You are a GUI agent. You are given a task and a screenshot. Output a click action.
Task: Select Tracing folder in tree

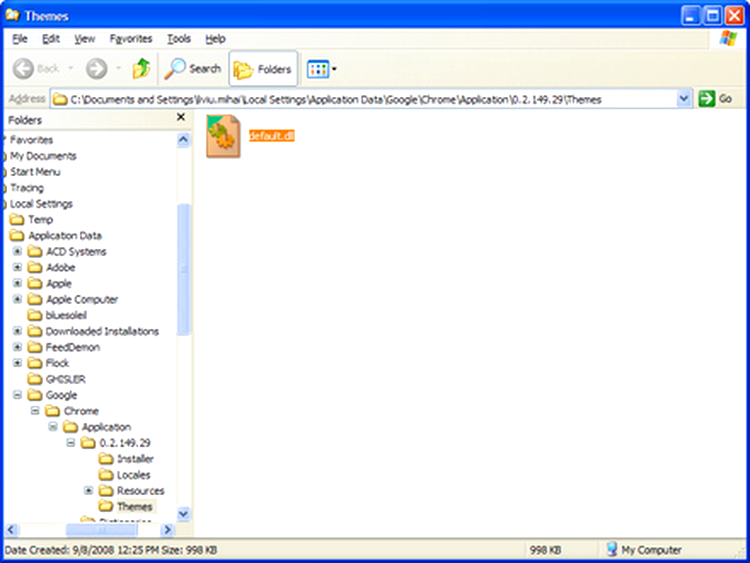tap(27, 188)
